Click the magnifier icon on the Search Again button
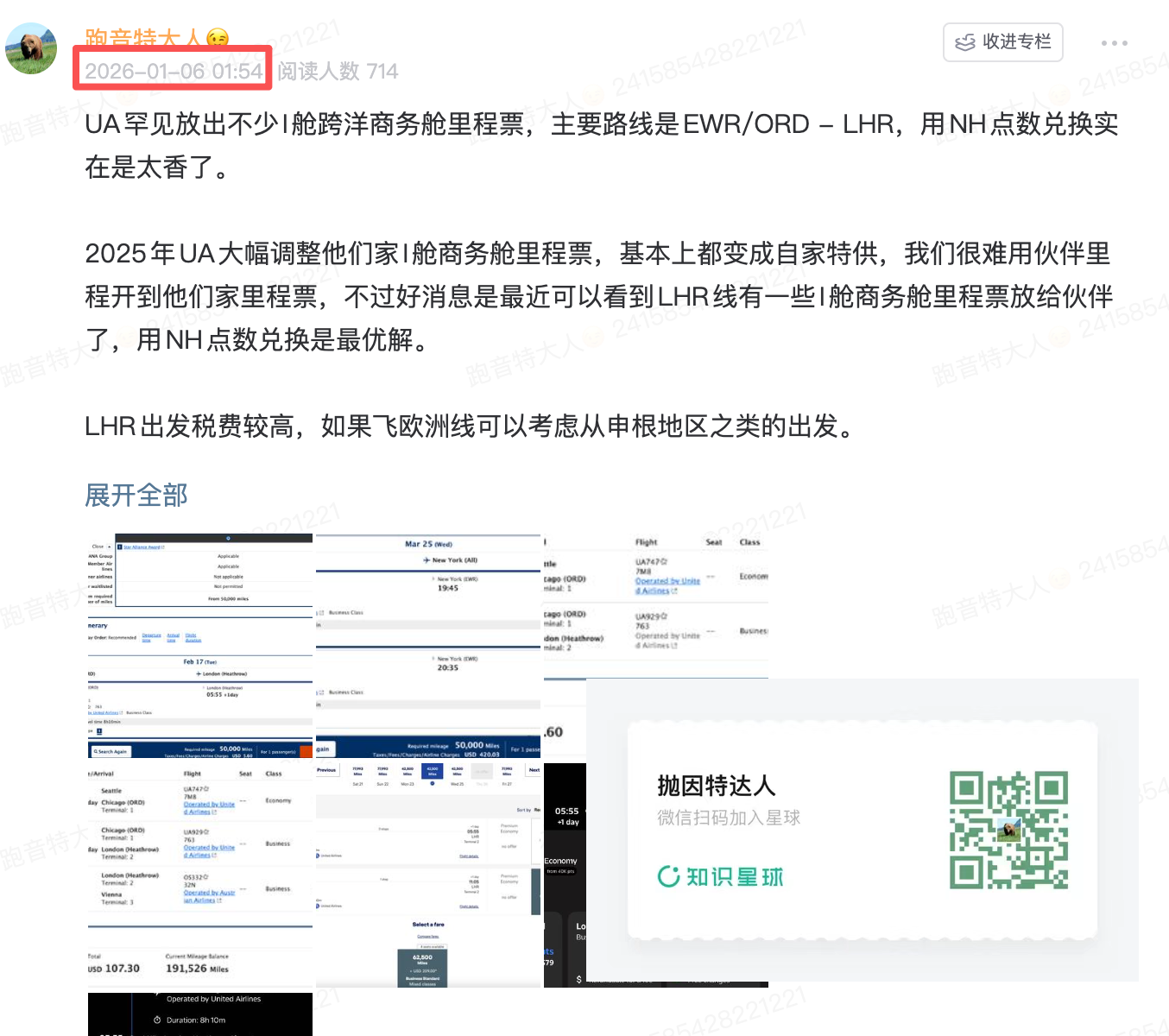 pyautogui.click(x=96, y=751)
